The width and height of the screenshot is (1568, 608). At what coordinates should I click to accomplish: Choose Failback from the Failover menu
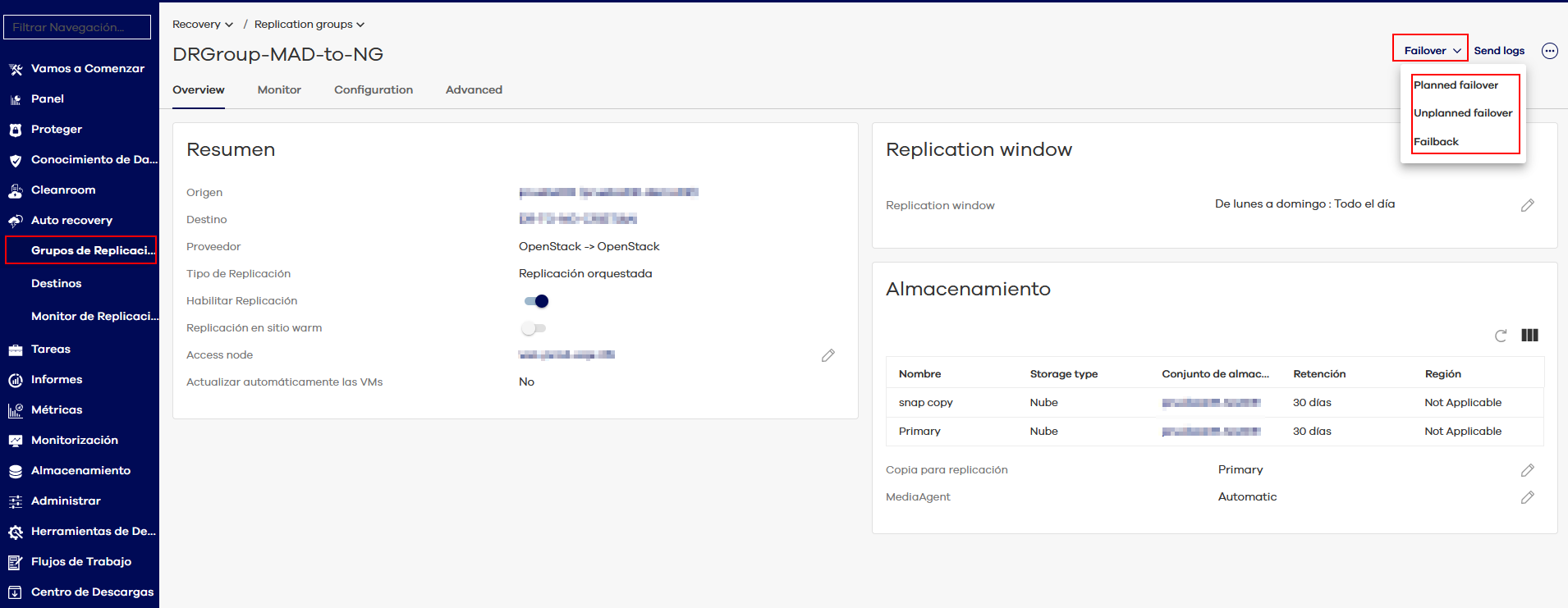(x=1436, y=142)
